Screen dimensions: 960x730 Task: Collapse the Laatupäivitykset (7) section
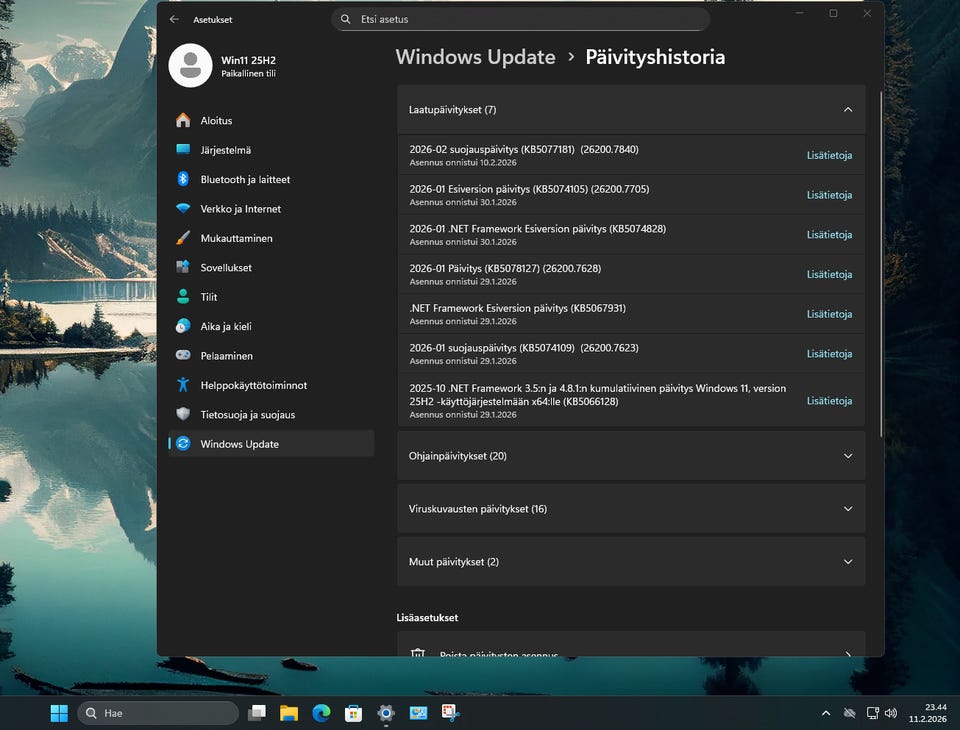[x=847, y=110]
